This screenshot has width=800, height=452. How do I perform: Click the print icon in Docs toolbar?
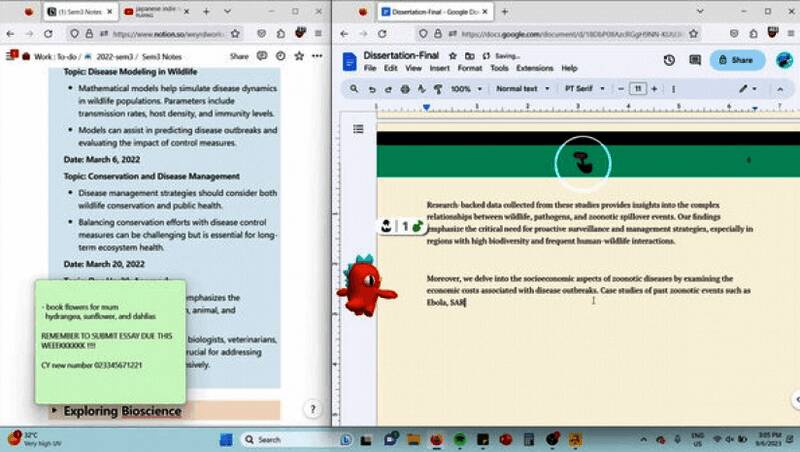click(x=405, y=89)
